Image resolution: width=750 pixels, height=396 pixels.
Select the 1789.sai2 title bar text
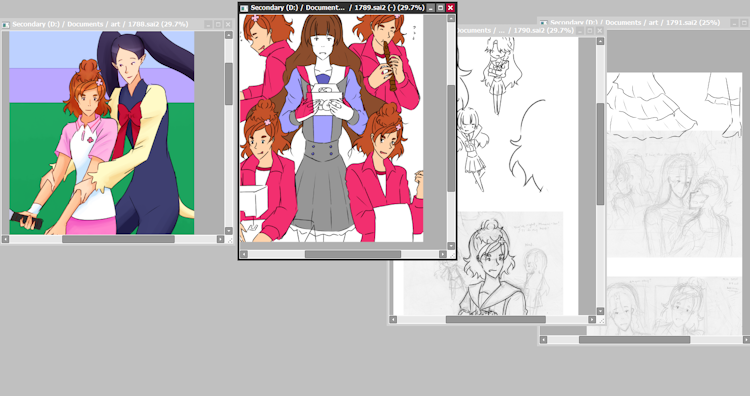338,8
